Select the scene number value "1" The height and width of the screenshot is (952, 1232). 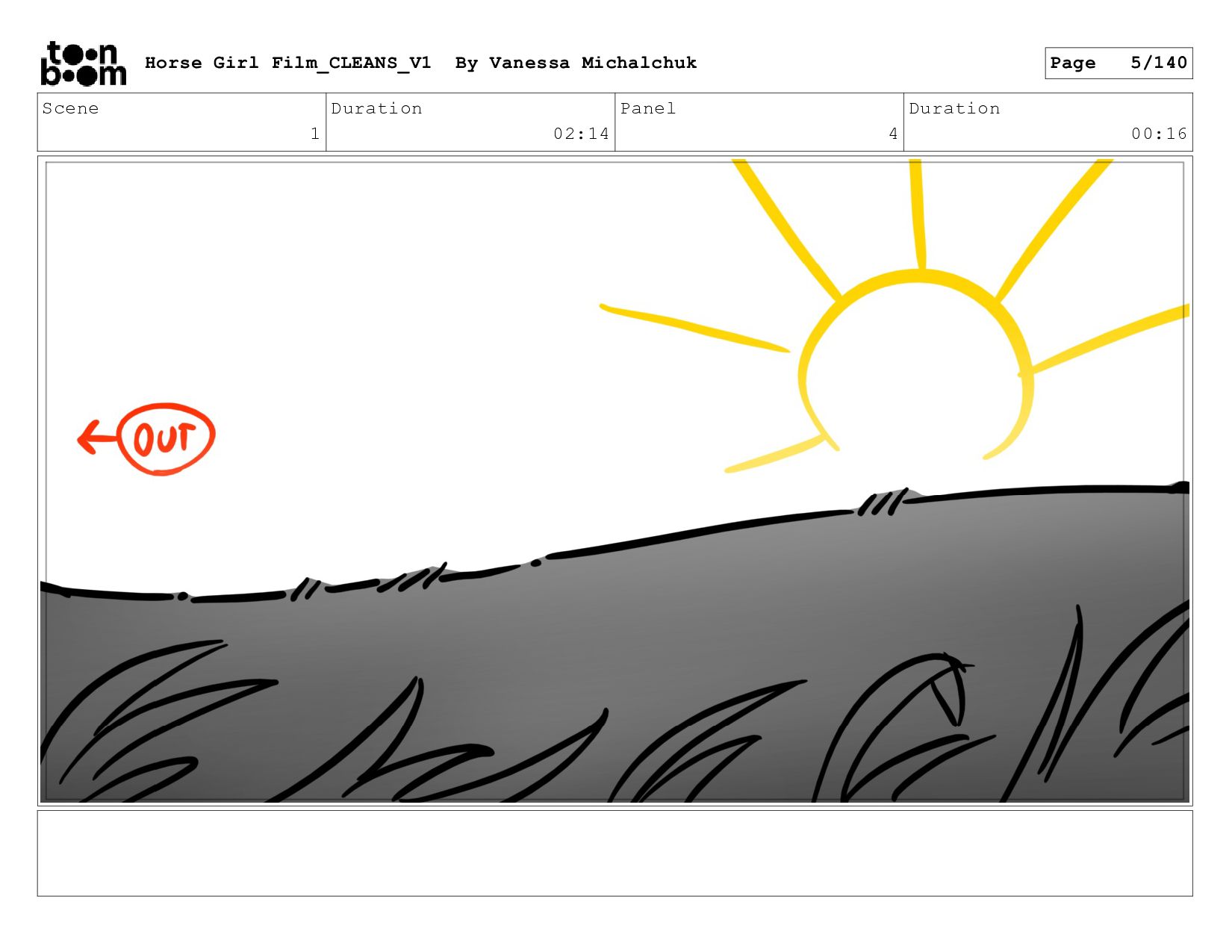[315, 134]
